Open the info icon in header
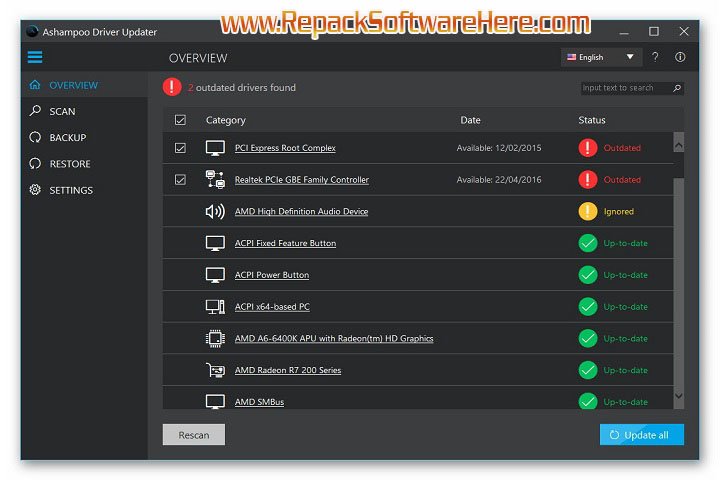This screenshot has width=720, height=480. coord(680,57)
